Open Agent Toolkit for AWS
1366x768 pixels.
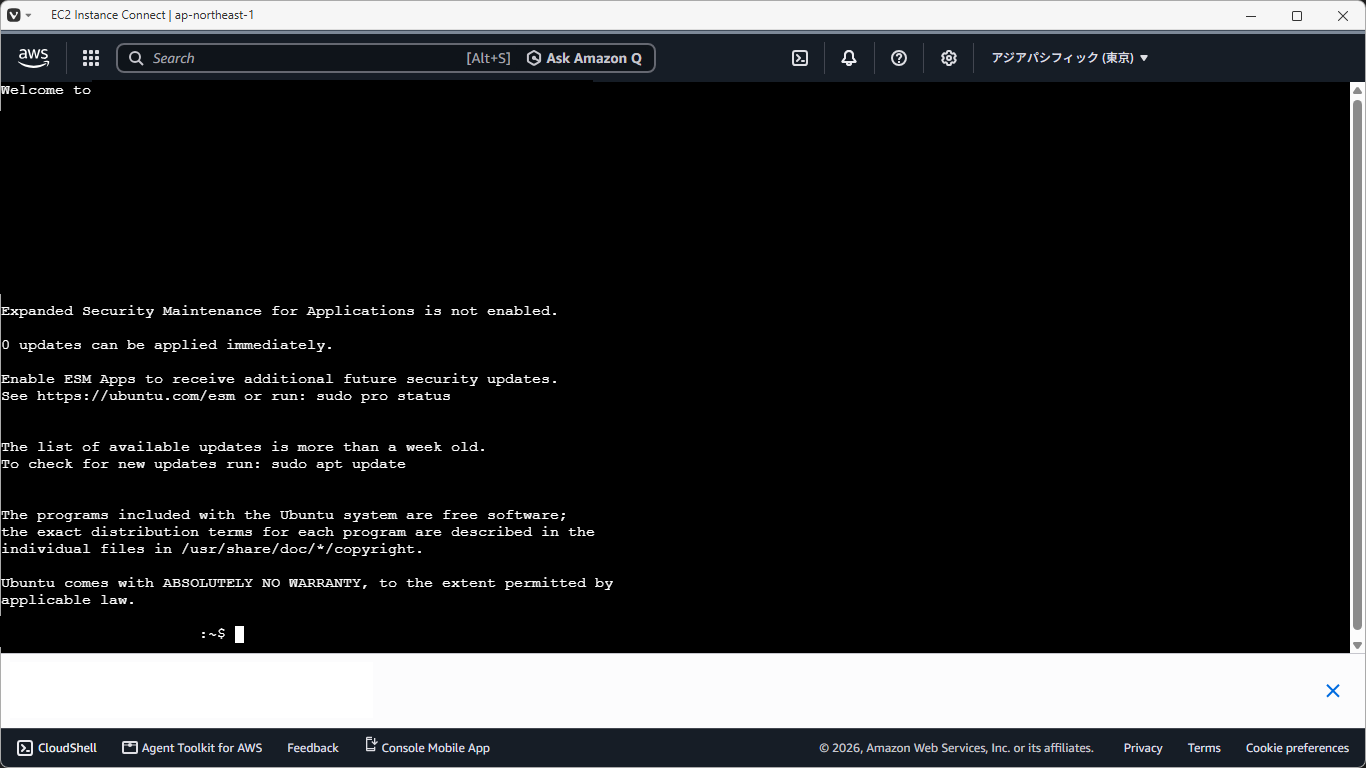tap(192, 748)
